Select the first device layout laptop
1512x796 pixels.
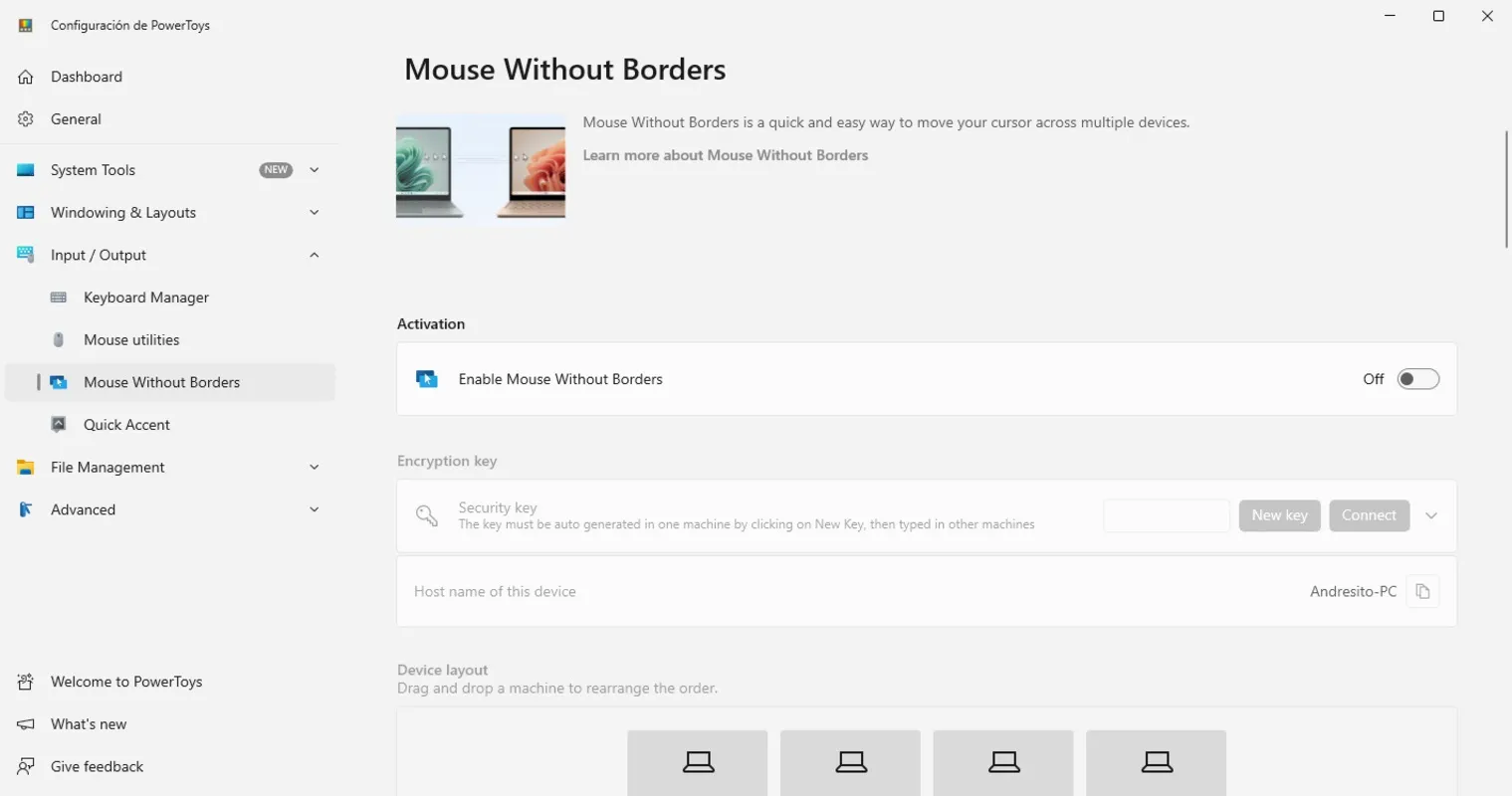pyautogui.click(x=698, y=762)
